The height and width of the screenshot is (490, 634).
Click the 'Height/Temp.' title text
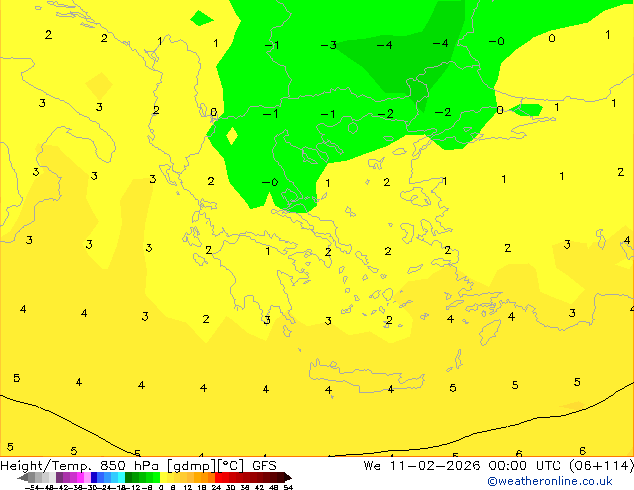click(45, 466)
